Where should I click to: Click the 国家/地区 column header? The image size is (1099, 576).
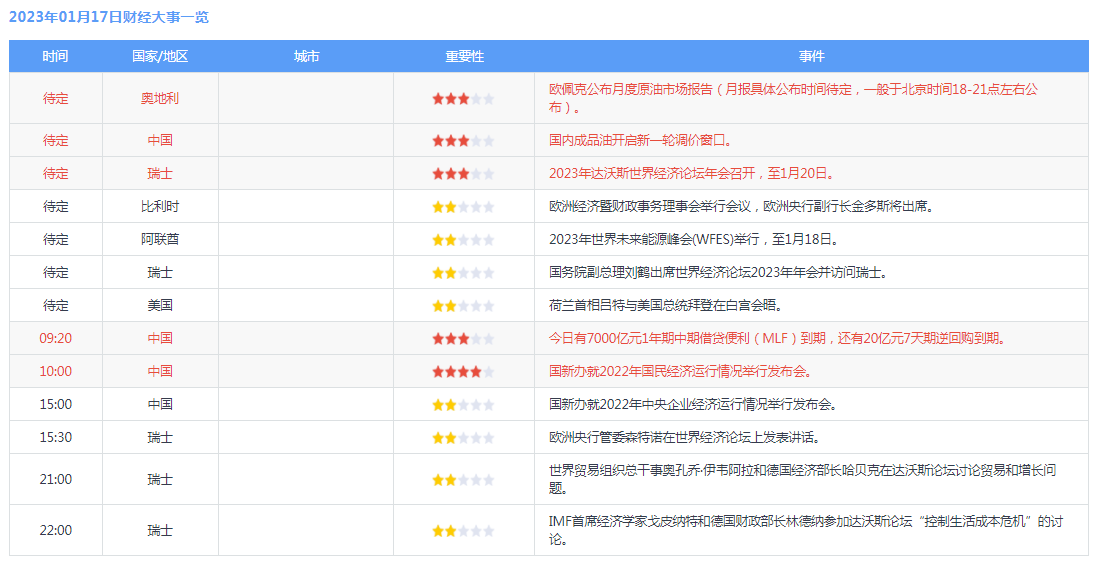160,56
